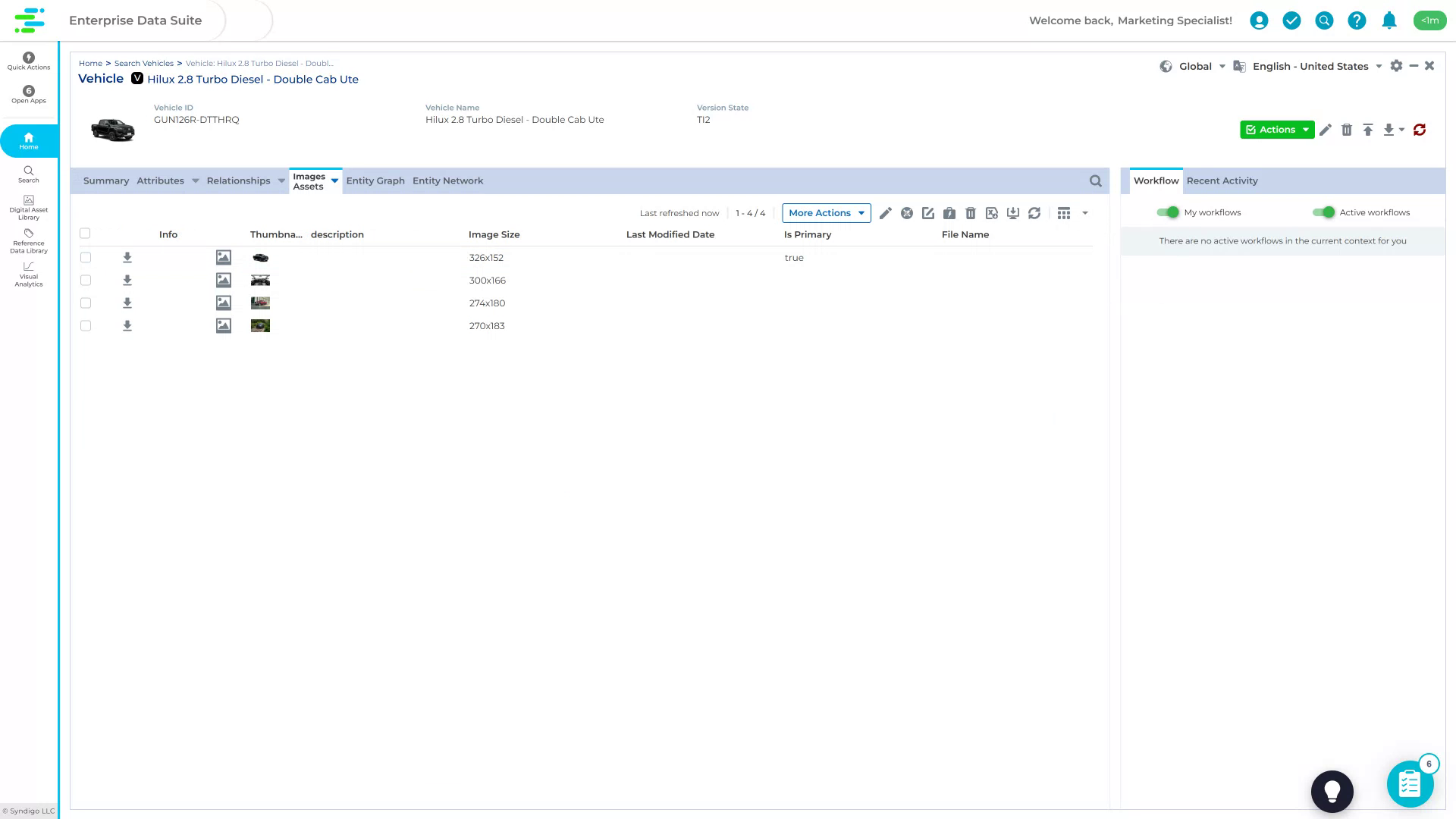This screenshot has width=1456, height=819.
Task: Open the Global context dropdown
Action: pyautogui.click(x=1196, y=66)
